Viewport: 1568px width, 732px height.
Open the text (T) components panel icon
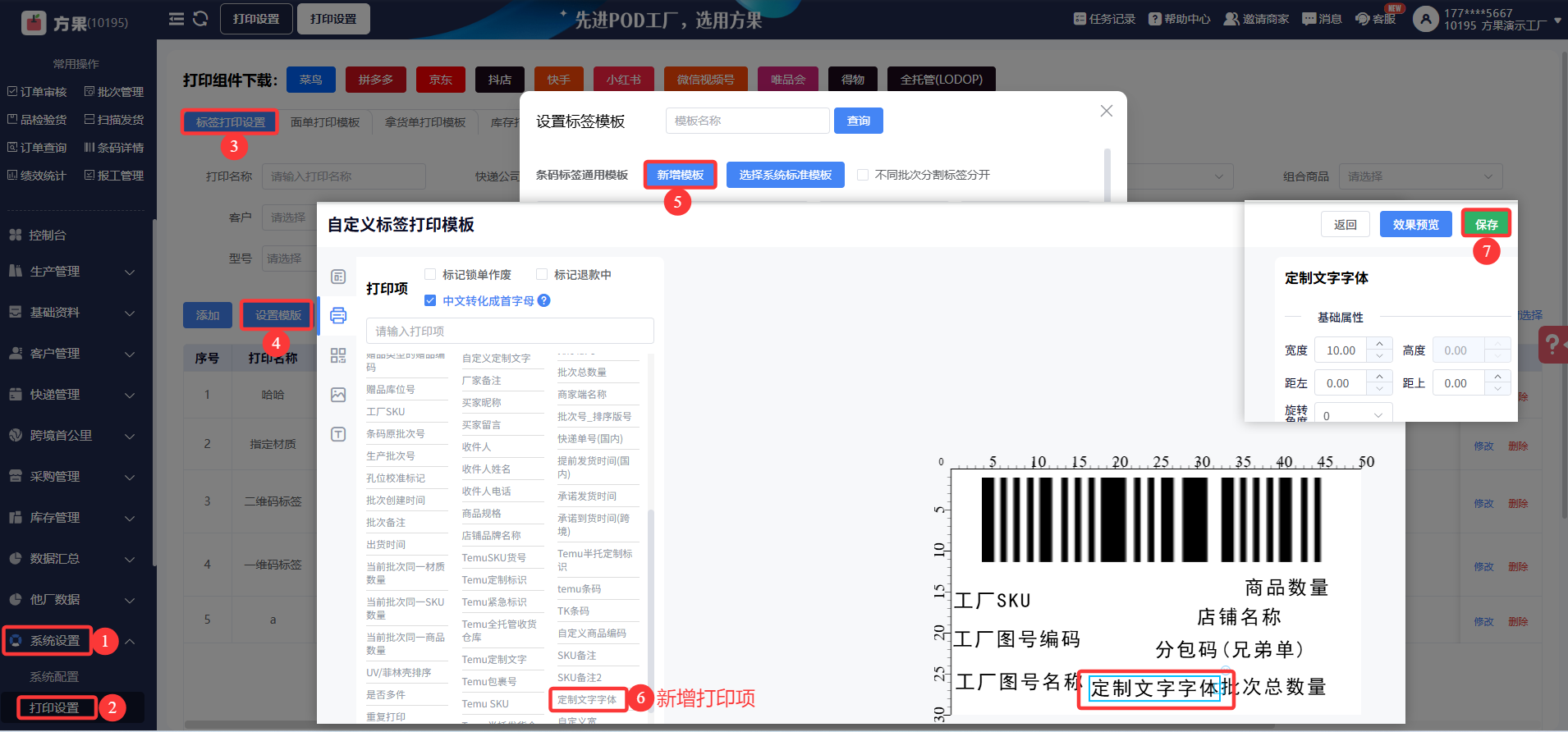point(338,434)
